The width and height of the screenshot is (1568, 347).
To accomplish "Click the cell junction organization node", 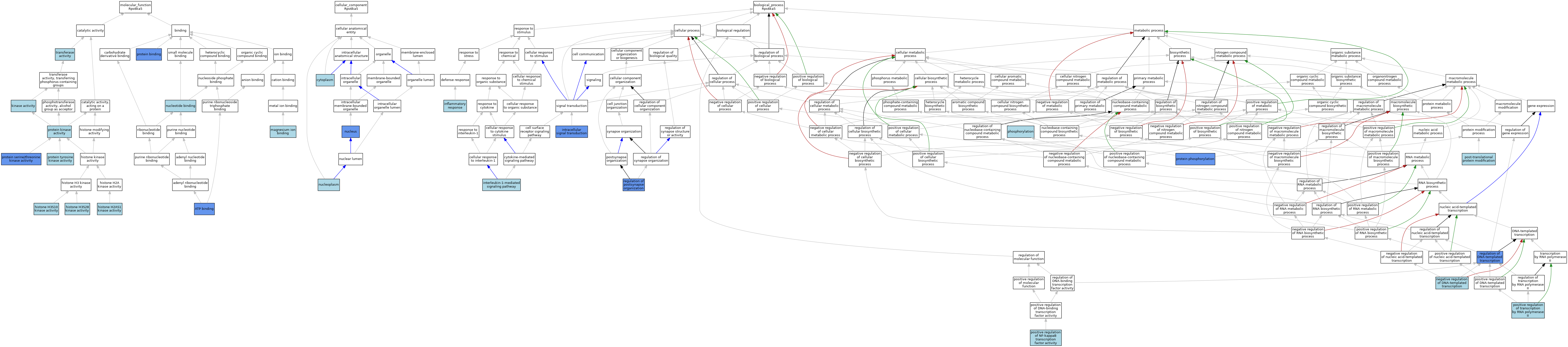I will [617, 106].
